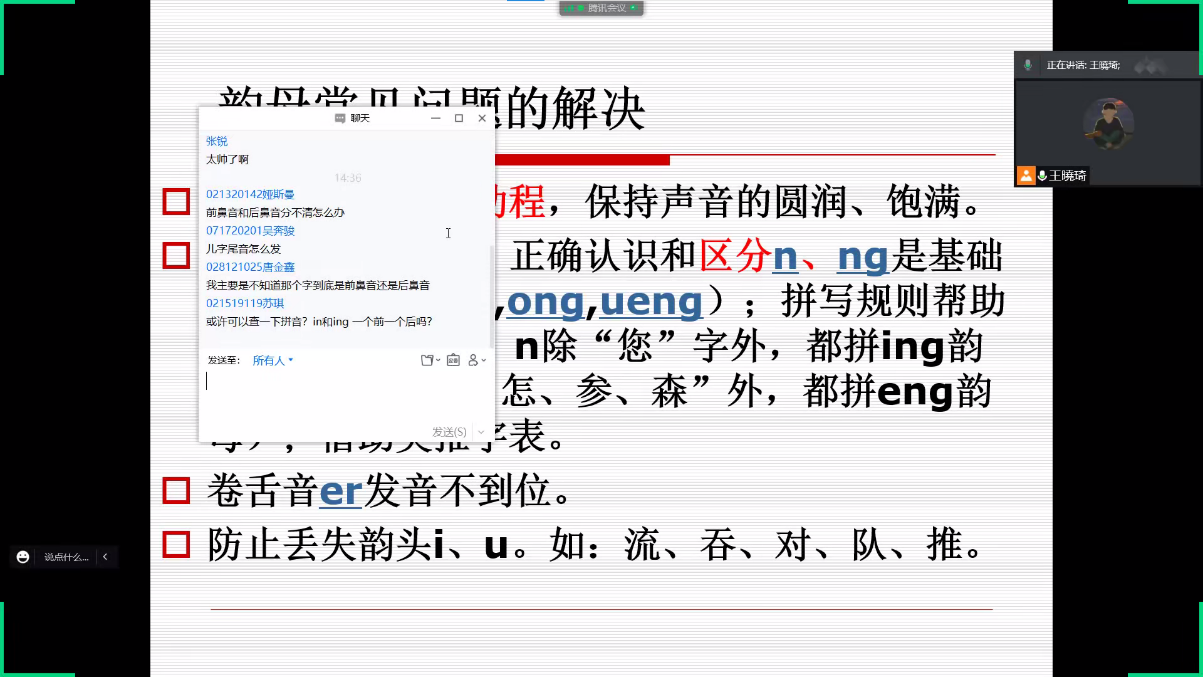
Task: Click the emoji smiley icon at bottom left
Action: 23,557
